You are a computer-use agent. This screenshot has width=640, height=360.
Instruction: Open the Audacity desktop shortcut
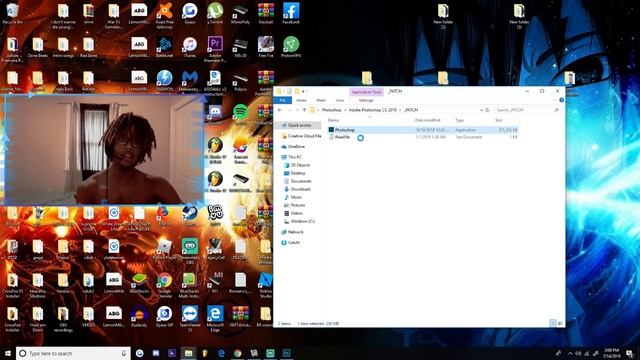tap(139, 316)
